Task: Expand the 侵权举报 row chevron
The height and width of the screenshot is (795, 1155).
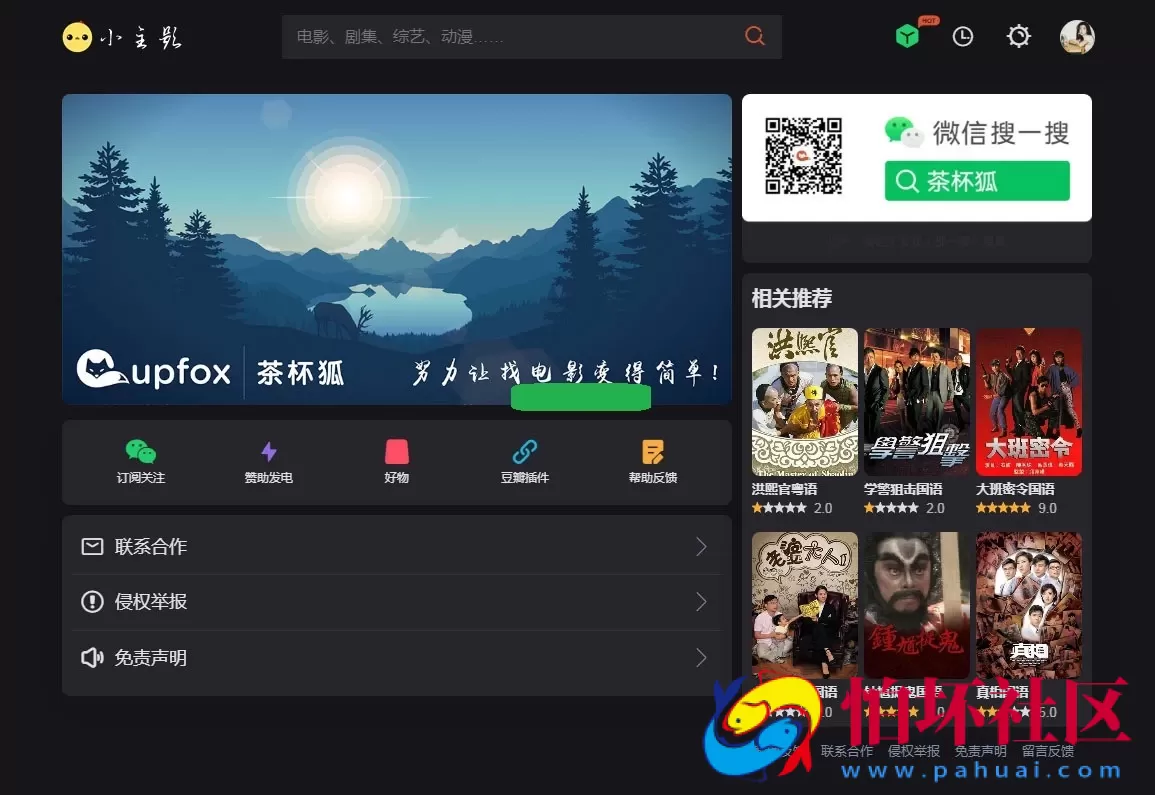Action: [x=703, y=602]
